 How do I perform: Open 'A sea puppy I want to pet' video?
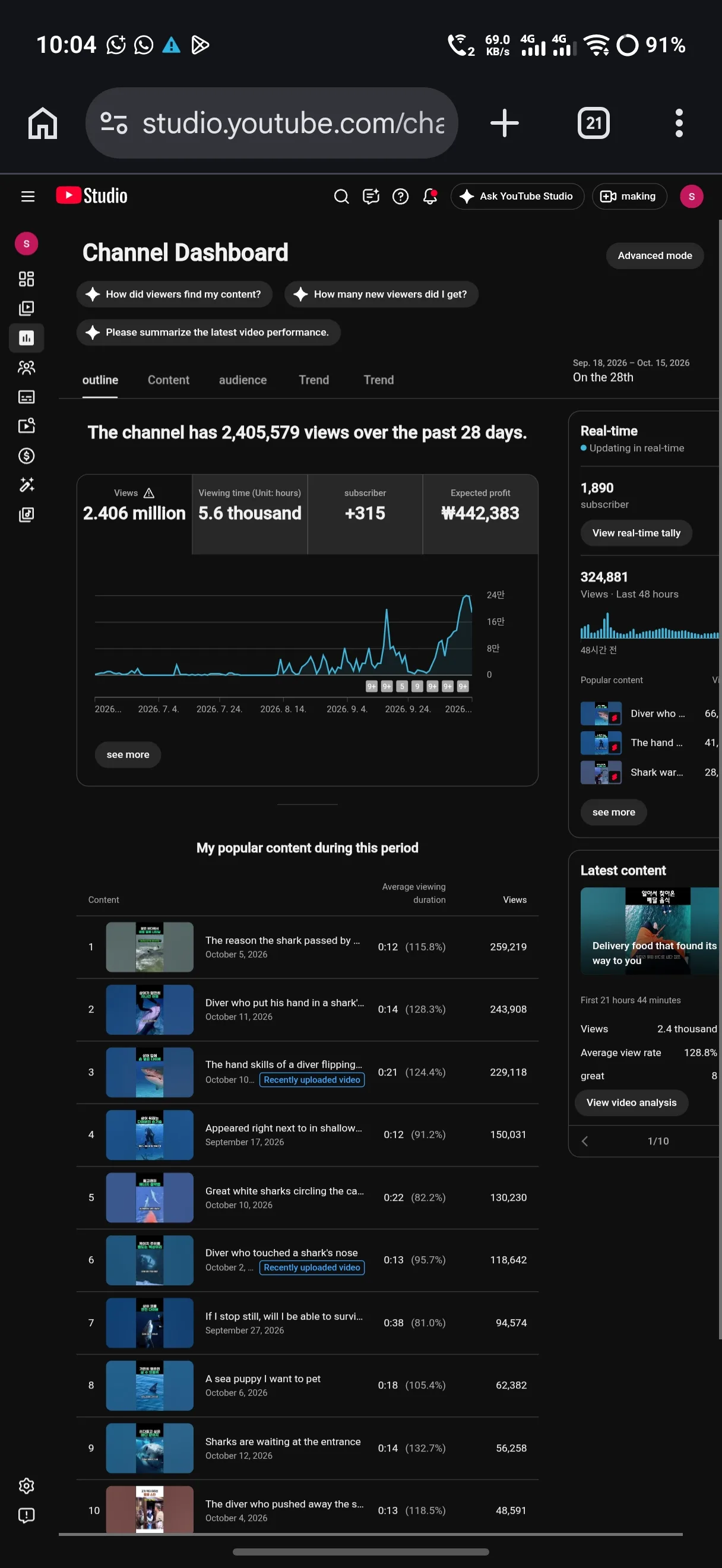click(307, 1386)
